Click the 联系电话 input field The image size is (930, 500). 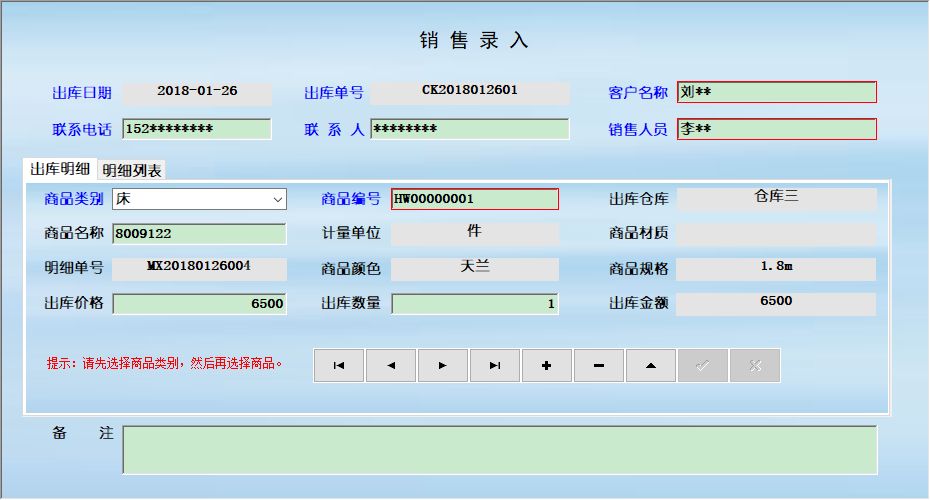[x=196, y=129]
